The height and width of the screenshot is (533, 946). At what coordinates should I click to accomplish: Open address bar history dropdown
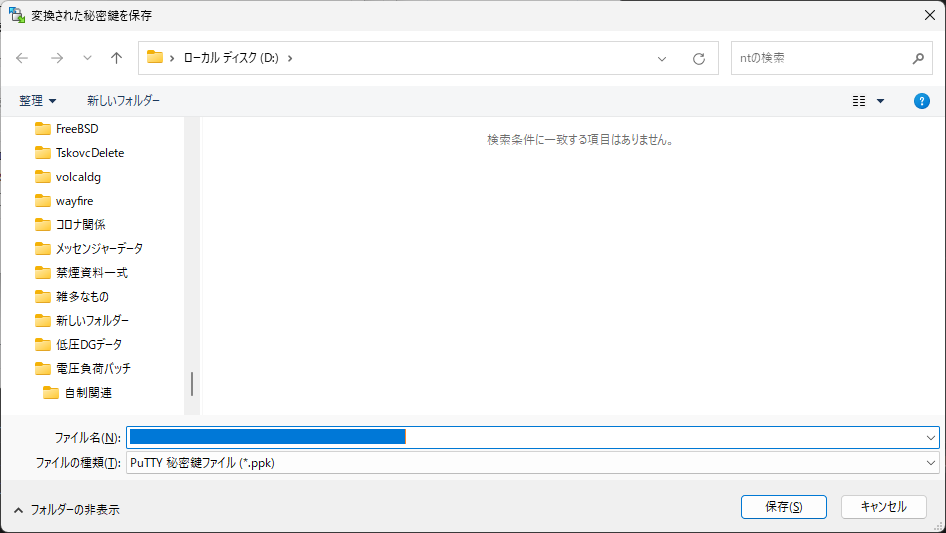point(662,59)
